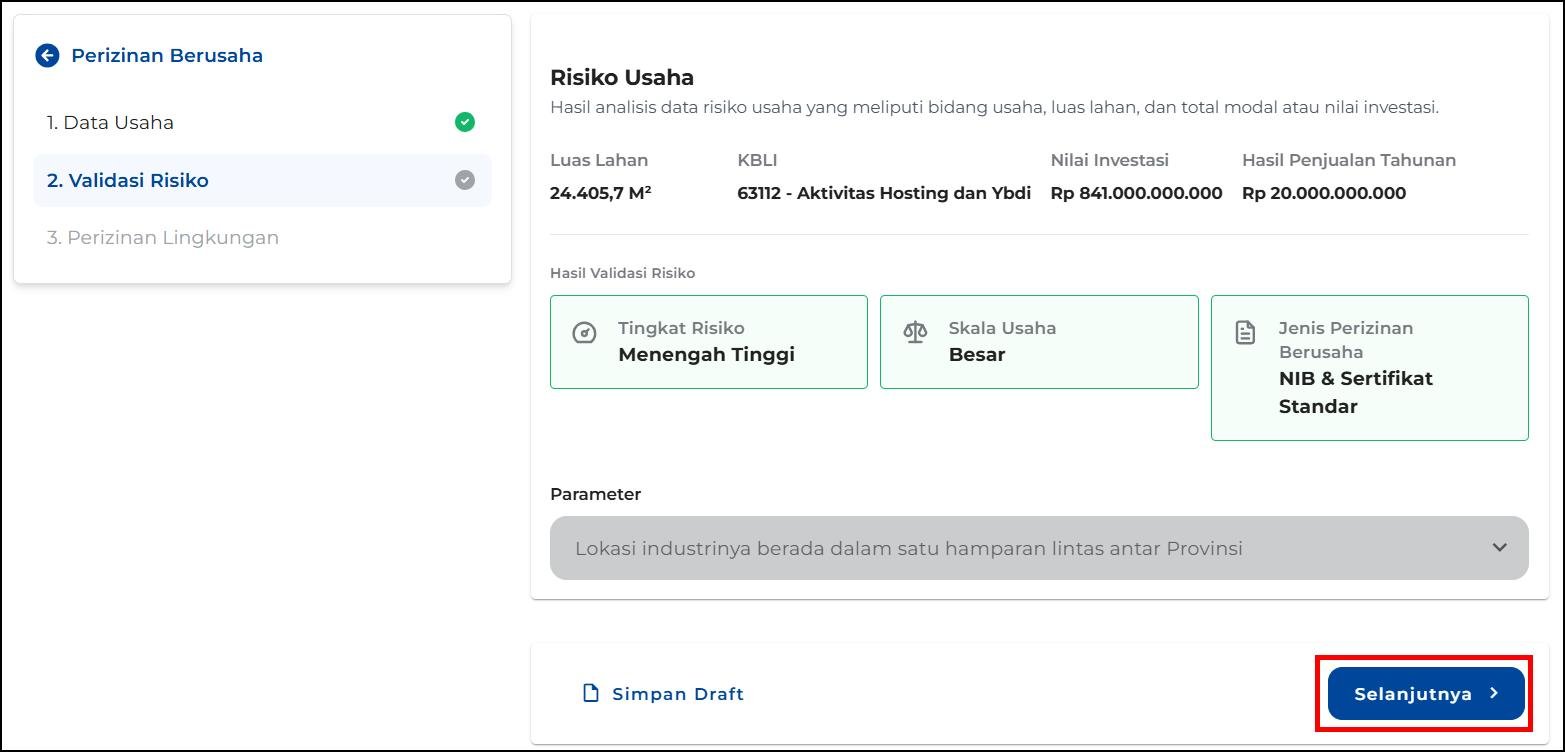The width and height of the screenshot is (1565, 752).
Task: Click the scales icon in Skala Usaha card
Action: pyautogui.click(x=915, y=332)
